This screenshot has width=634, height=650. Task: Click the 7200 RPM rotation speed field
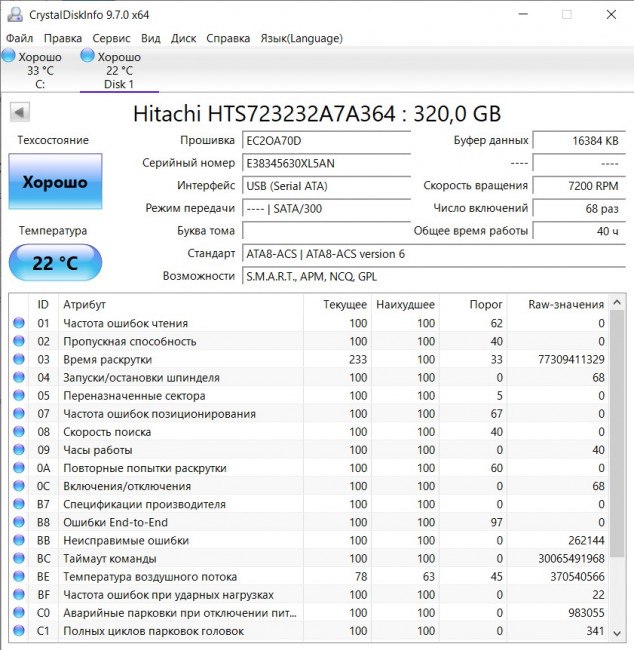[x=579, y=186]
